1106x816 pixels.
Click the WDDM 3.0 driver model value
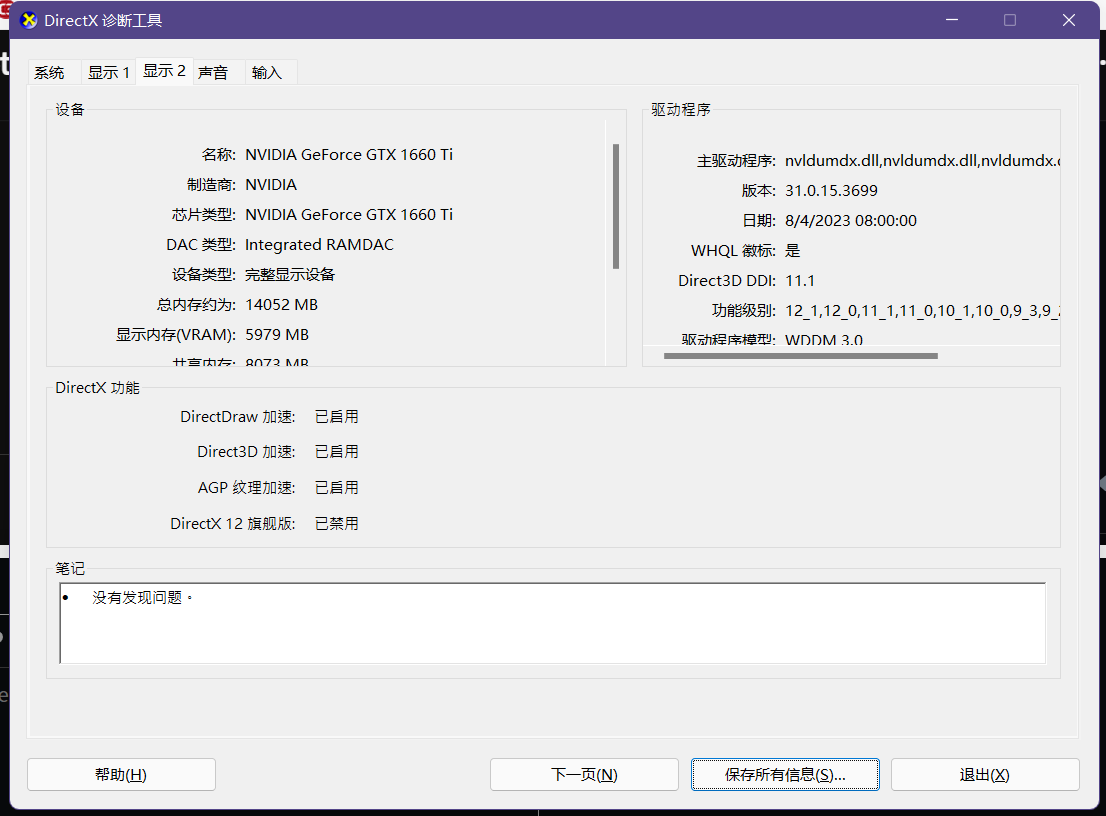pos(823,339)
